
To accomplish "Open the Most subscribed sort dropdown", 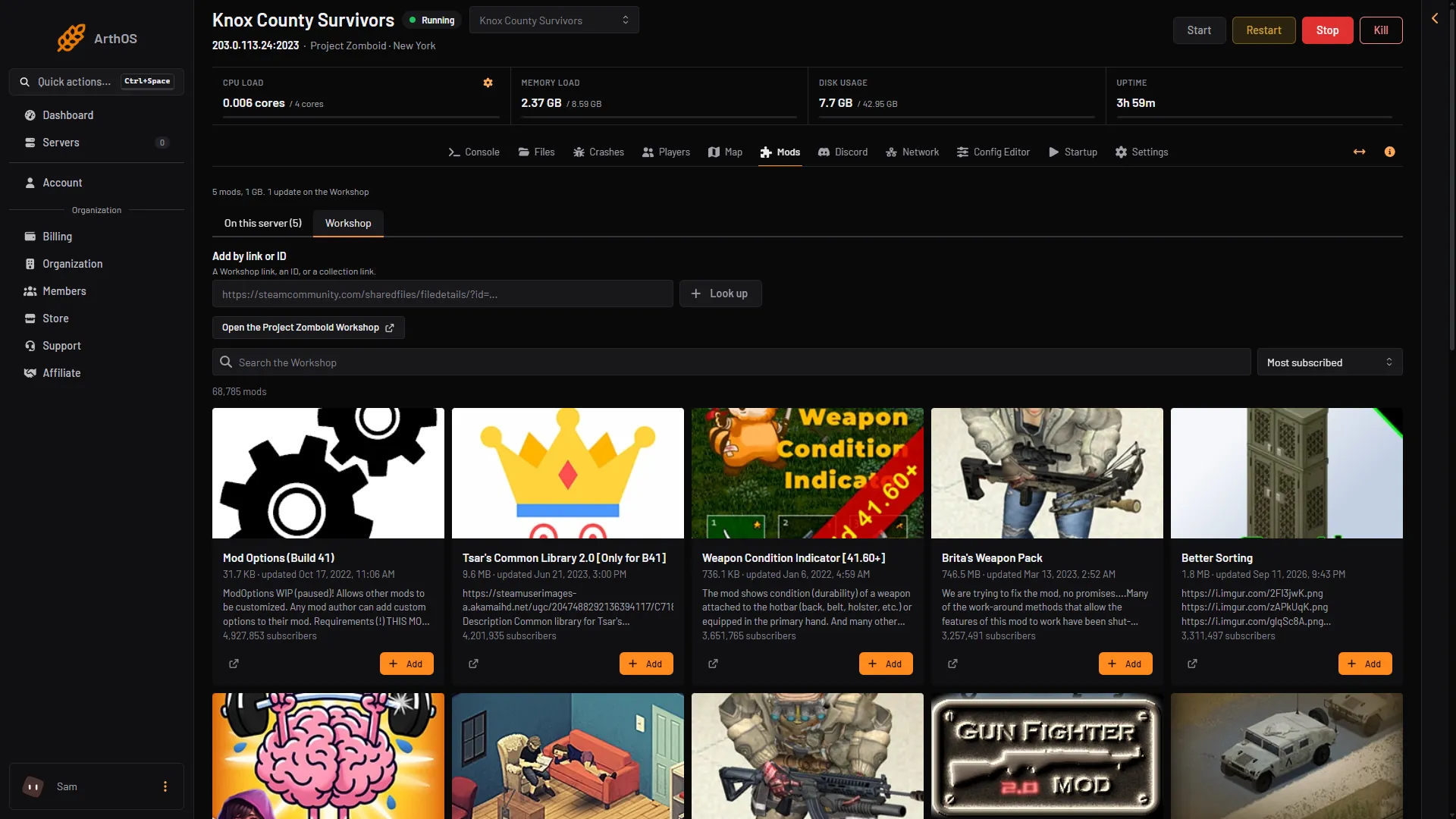I will (1329, 362).
